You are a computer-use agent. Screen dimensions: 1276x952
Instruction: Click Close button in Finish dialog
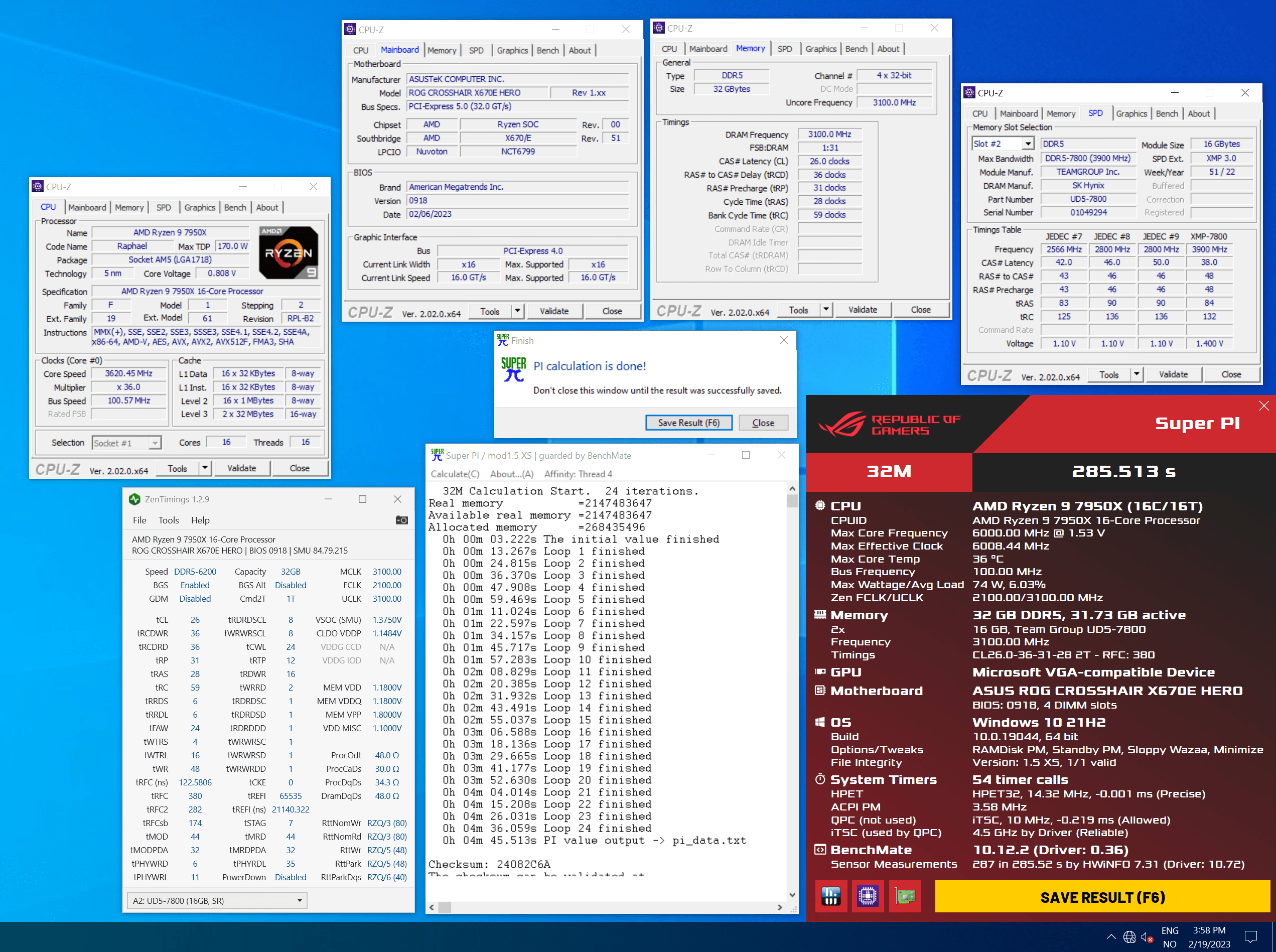point(763,423)
